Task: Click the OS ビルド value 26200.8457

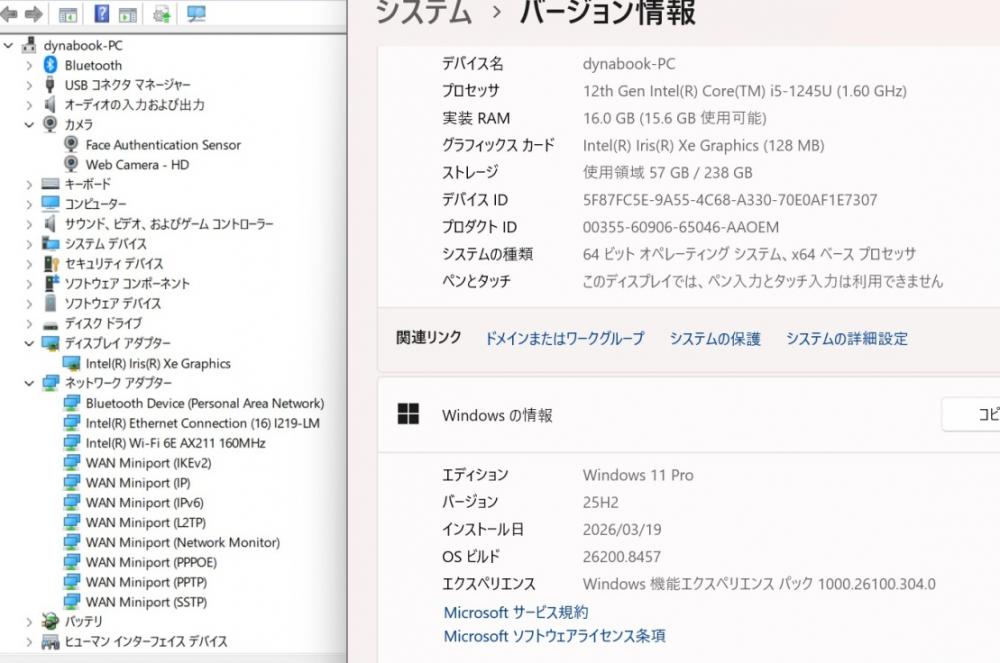Action: coord(622,557)
